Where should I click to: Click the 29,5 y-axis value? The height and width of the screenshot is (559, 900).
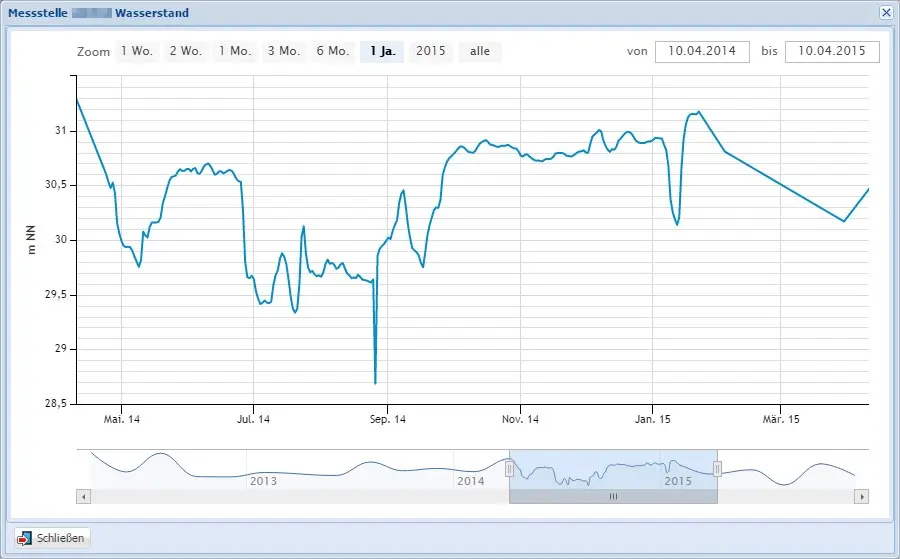point(56,294)
